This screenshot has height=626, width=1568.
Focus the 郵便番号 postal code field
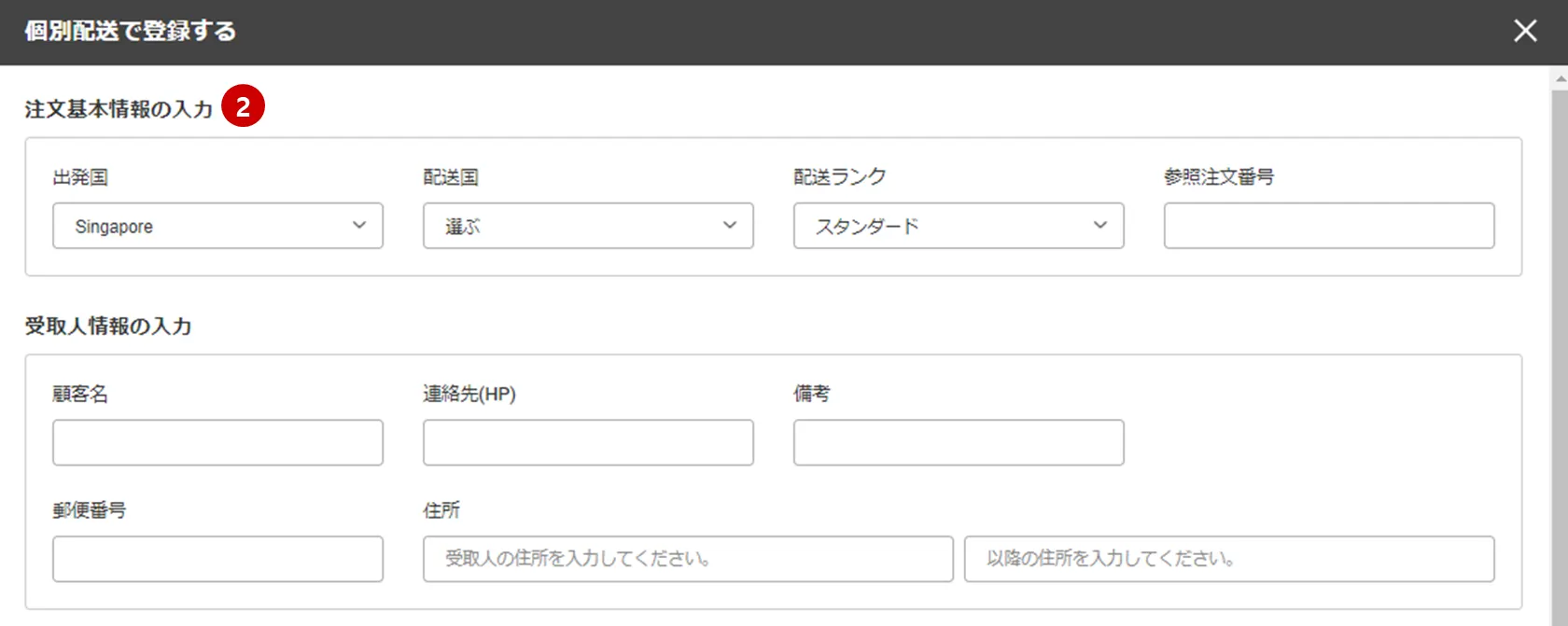click(x=217, y=559)
